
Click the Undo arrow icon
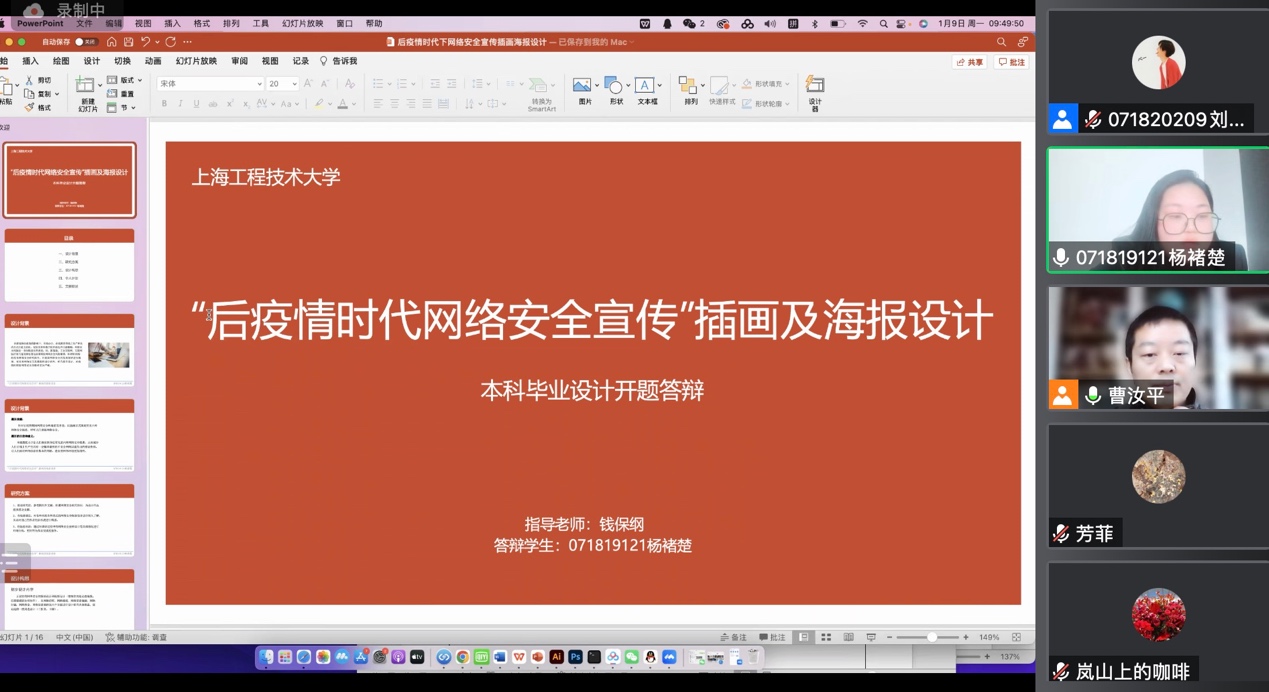(x=145, y=42)
